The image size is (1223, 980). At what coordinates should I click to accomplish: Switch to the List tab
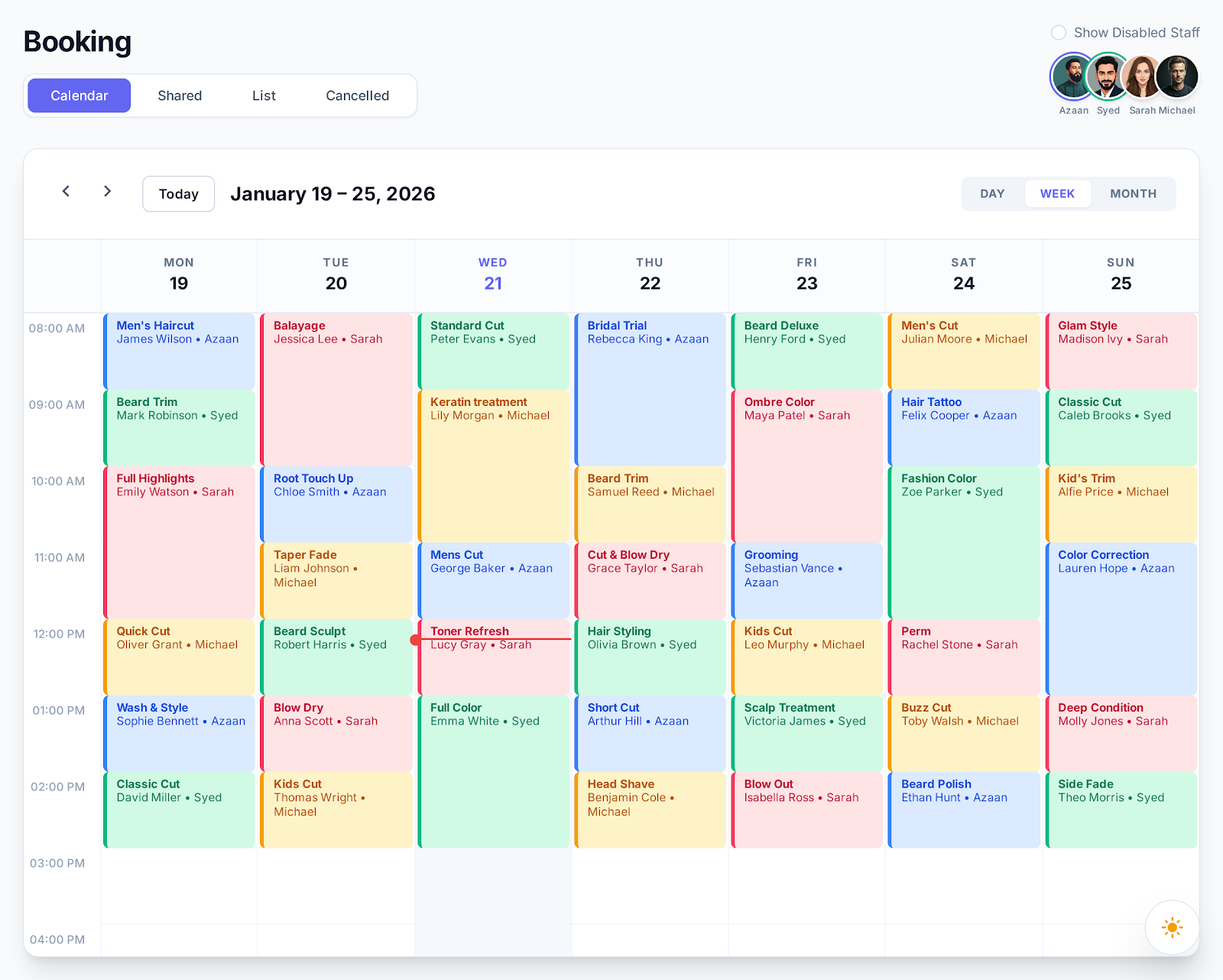click(264, 96)
